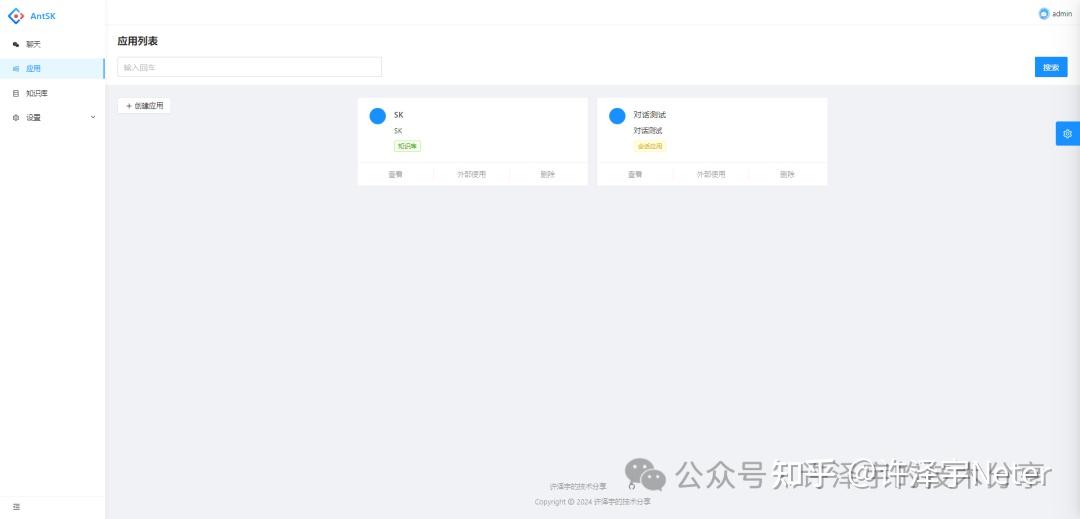The image size is (1080, 519).
Task: Click the AntSK logo icon
Action: click(15, 15)
